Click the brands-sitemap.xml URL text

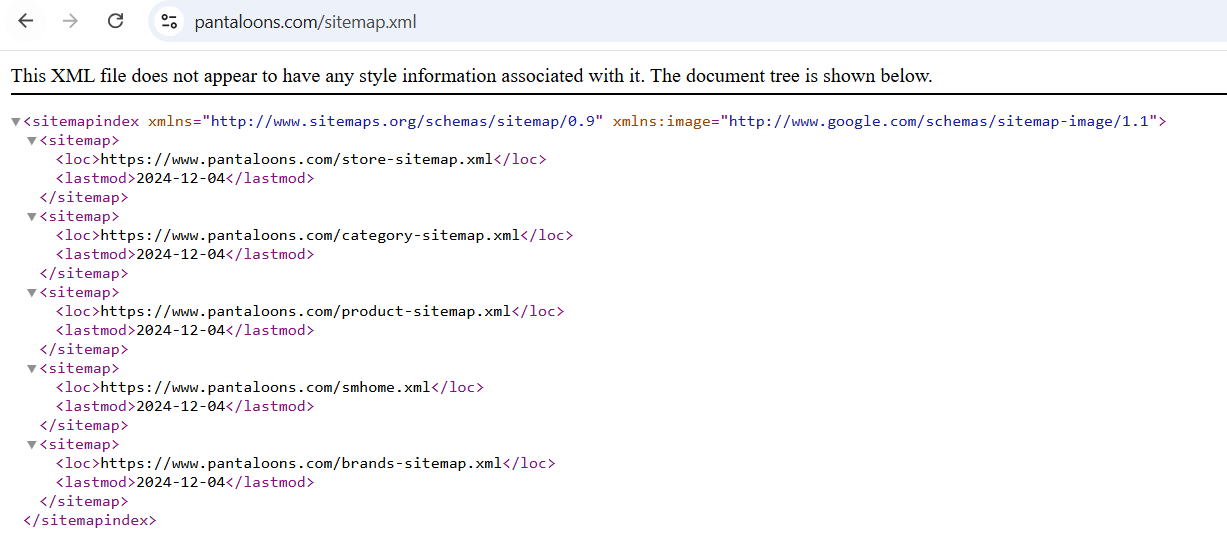tap(302, 463)
